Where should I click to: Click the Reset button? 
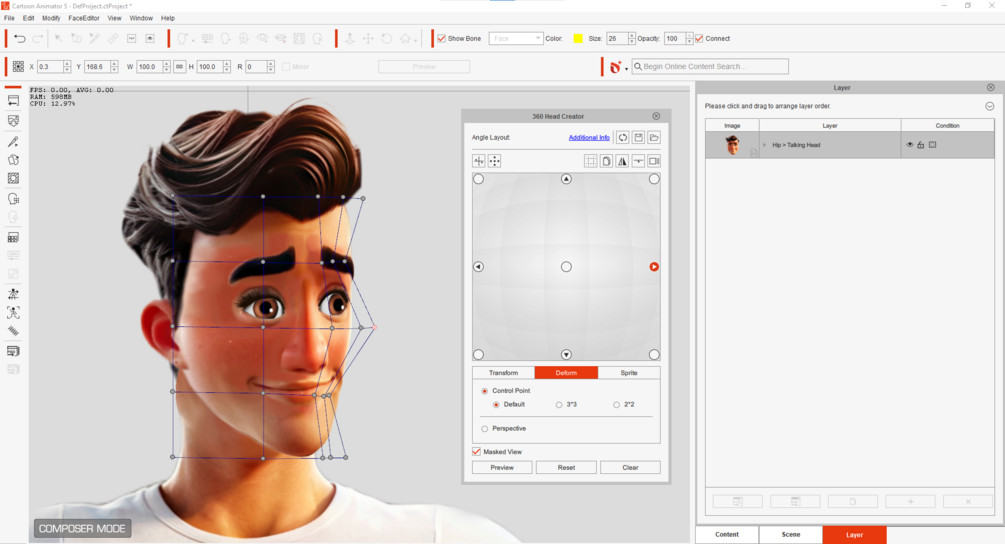click(x=566, y=468)
